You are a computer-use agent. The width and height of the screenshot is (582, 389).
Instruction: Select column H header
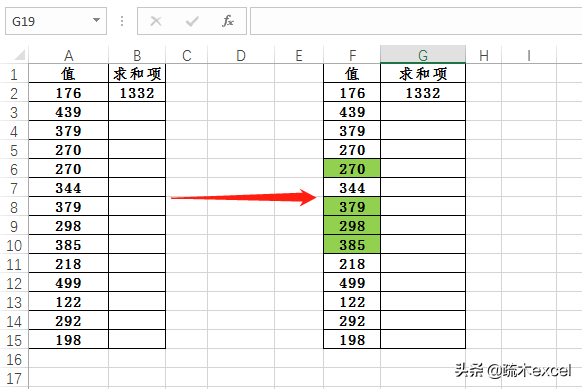(484, 55)
